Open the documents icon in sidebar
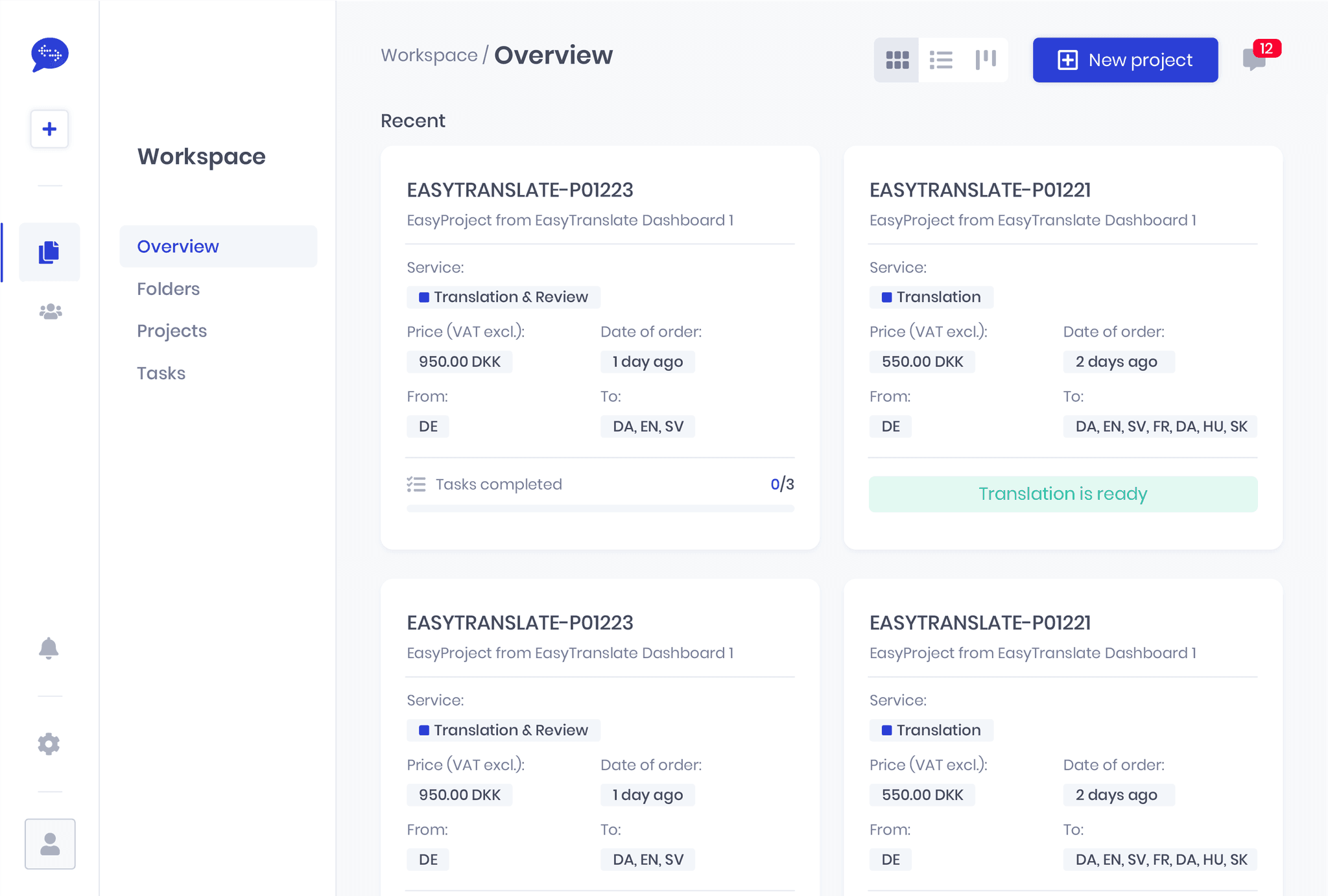This screenshot has height=896, width=1328. coord(49,252)
